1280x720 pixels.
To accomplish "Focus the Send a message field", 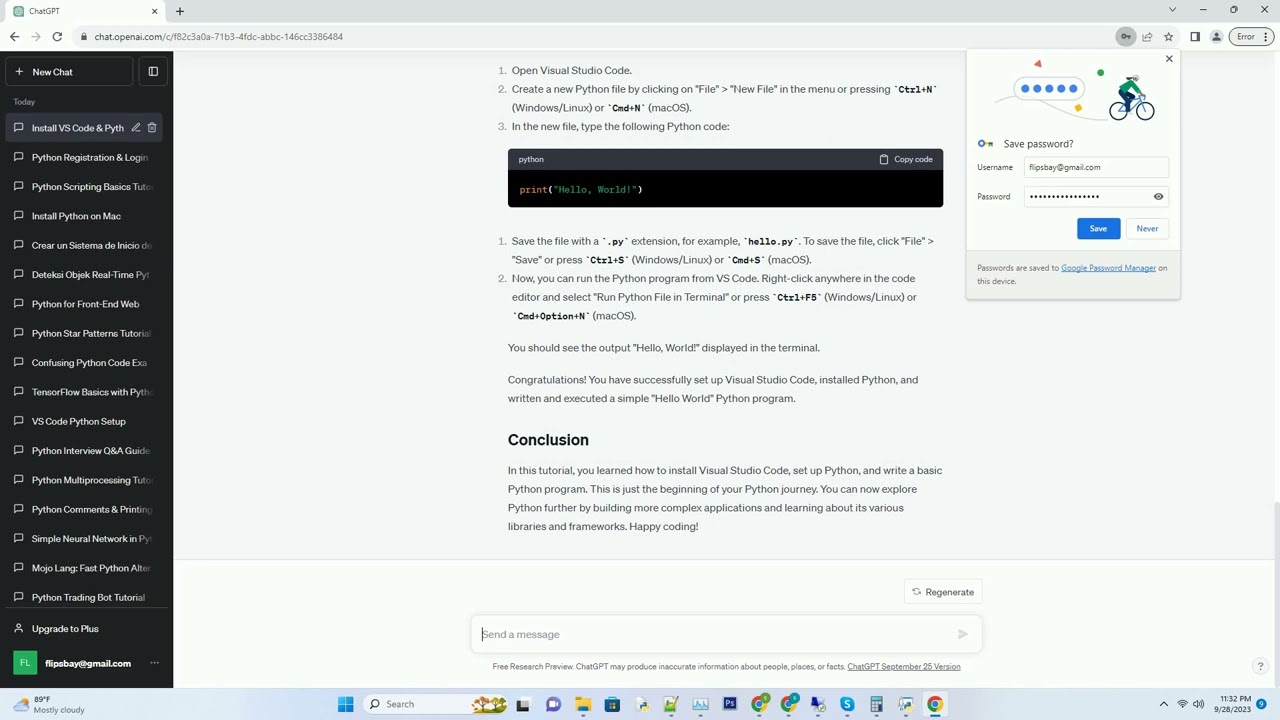I will pos(726,634).
